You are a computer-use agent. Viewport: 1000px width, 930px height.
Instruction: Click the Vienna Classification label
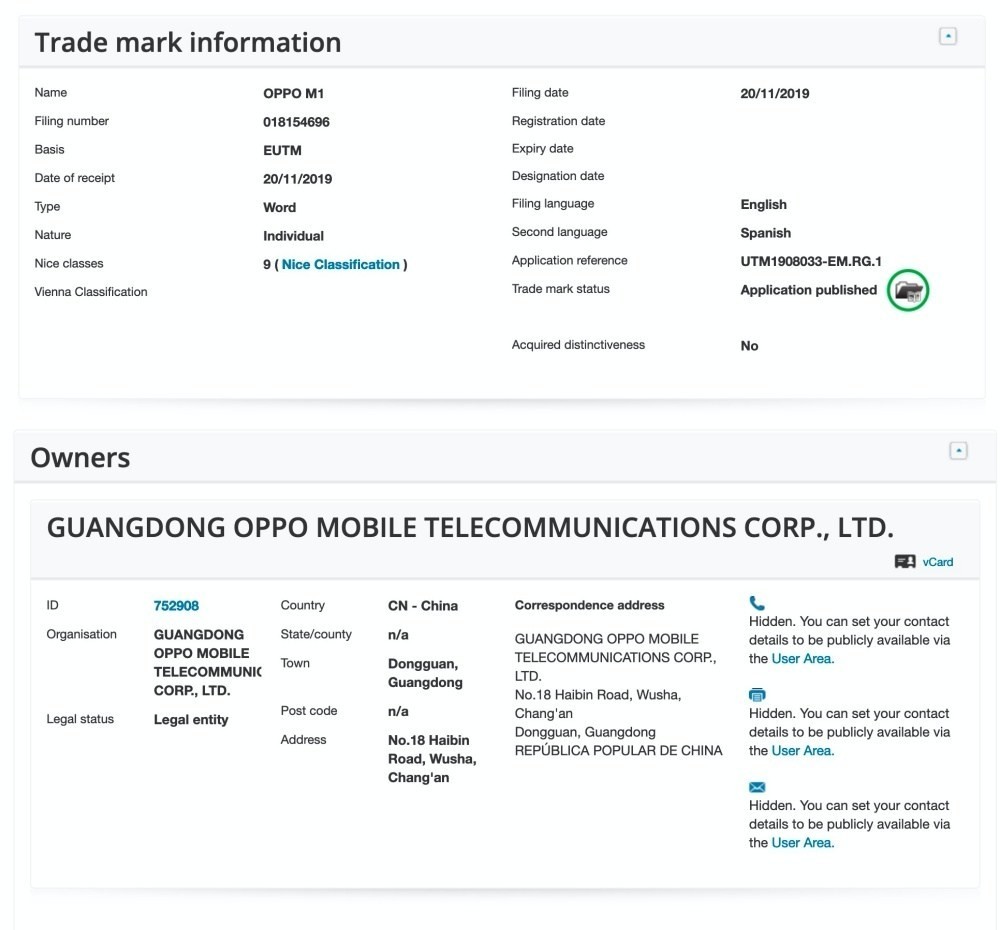pyautogui.click(x=91, y=292)
